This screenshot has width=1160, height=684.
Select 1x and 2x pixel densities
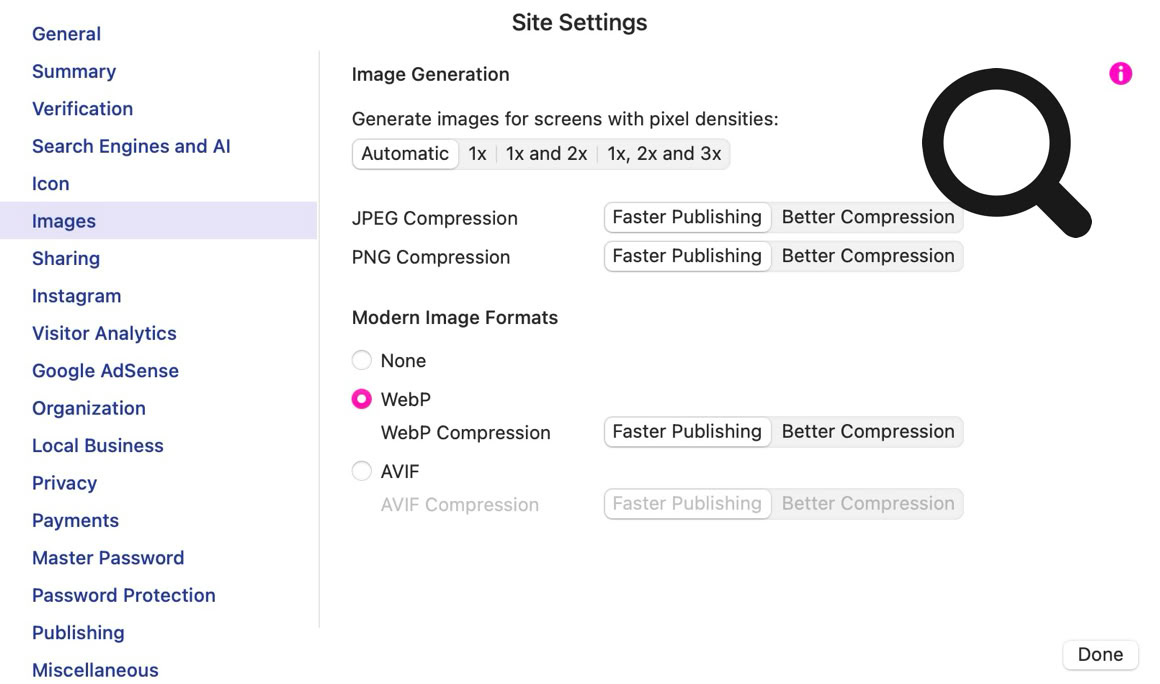tap(546, 154)
